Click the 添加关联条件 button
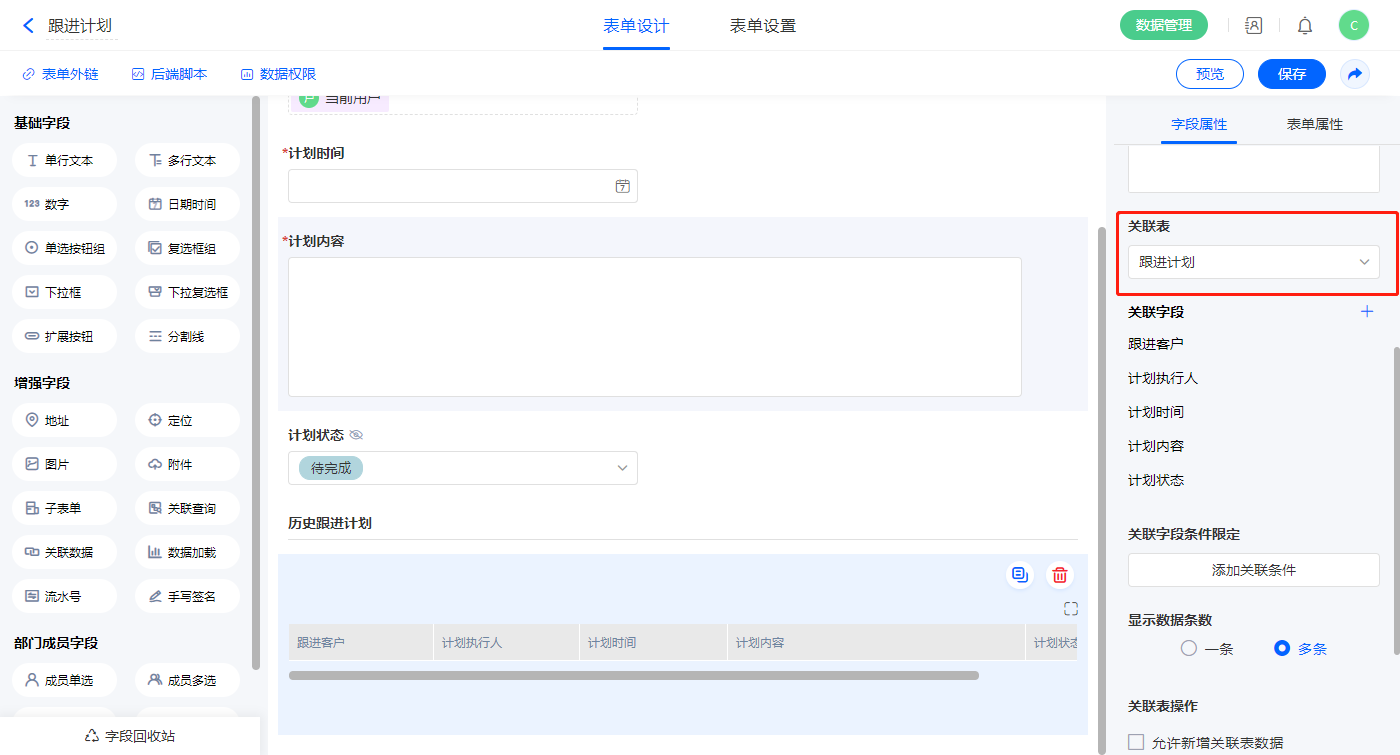Viewport: 1400px width, 755px height. click(1253, 570)
